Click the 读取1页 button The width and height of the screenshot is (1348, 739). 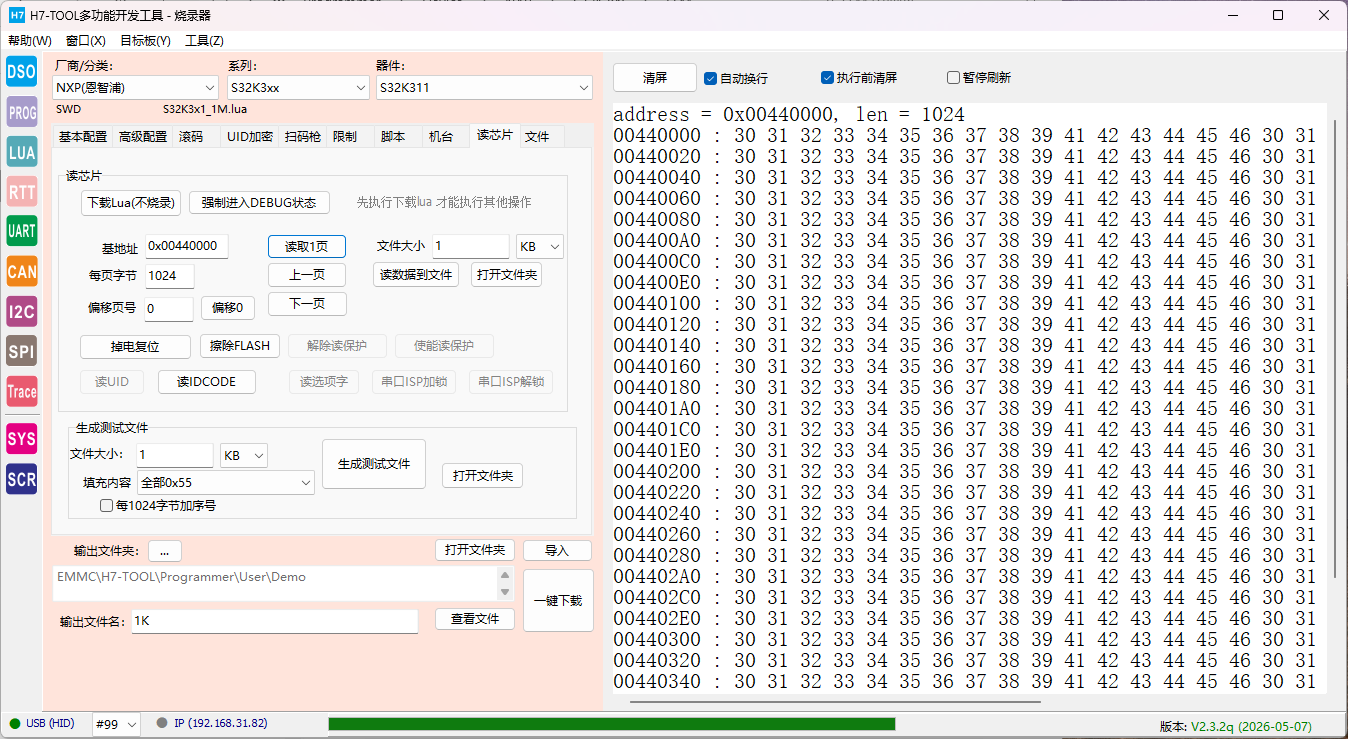click(307, 247)
